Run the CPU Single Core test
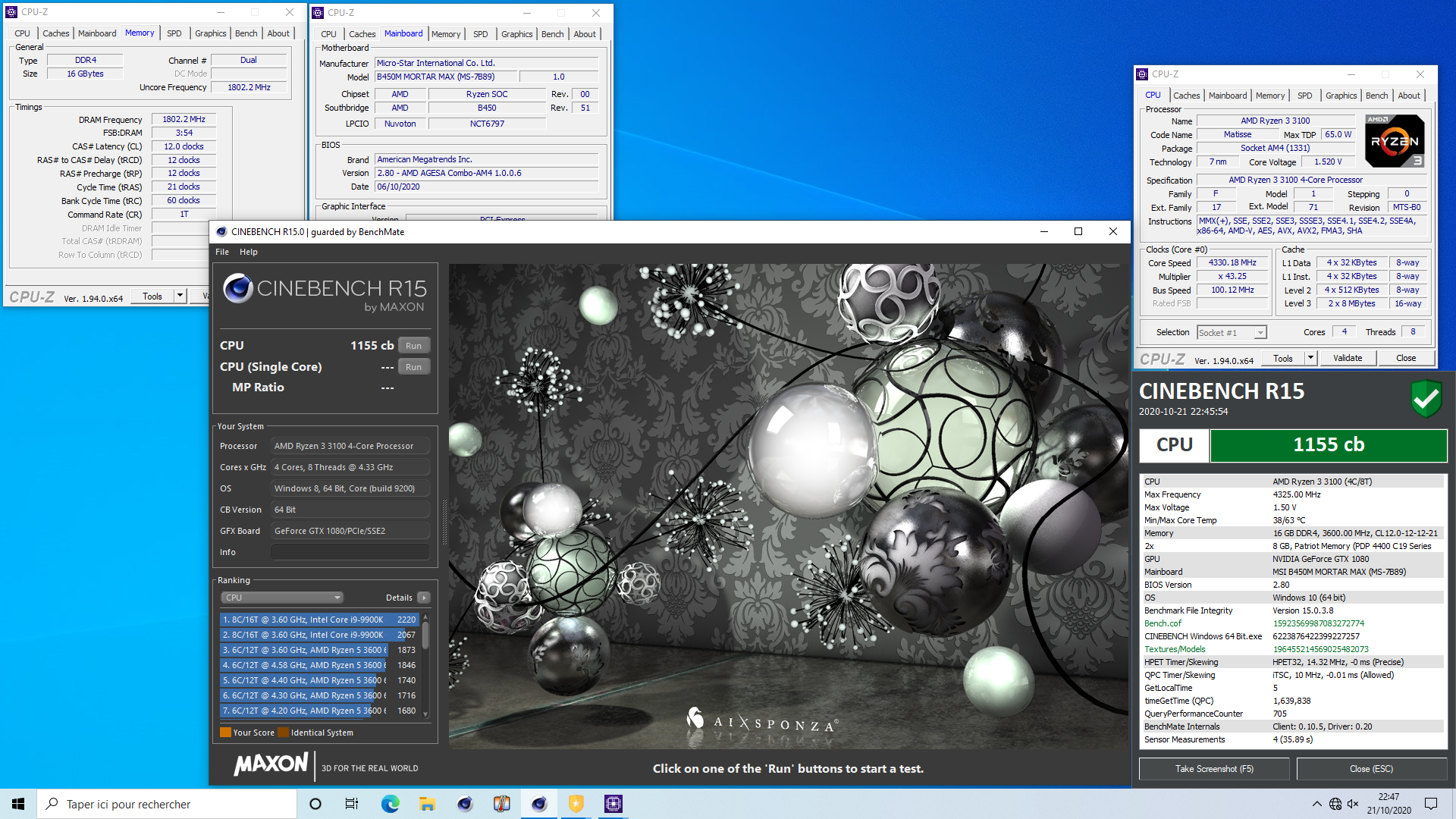 pyautogui.click(x=413, y=367)
